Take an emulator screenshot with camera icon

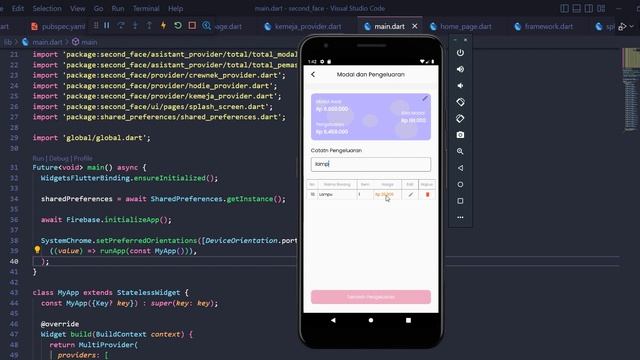pyautogui.click(x=460, y=135)
